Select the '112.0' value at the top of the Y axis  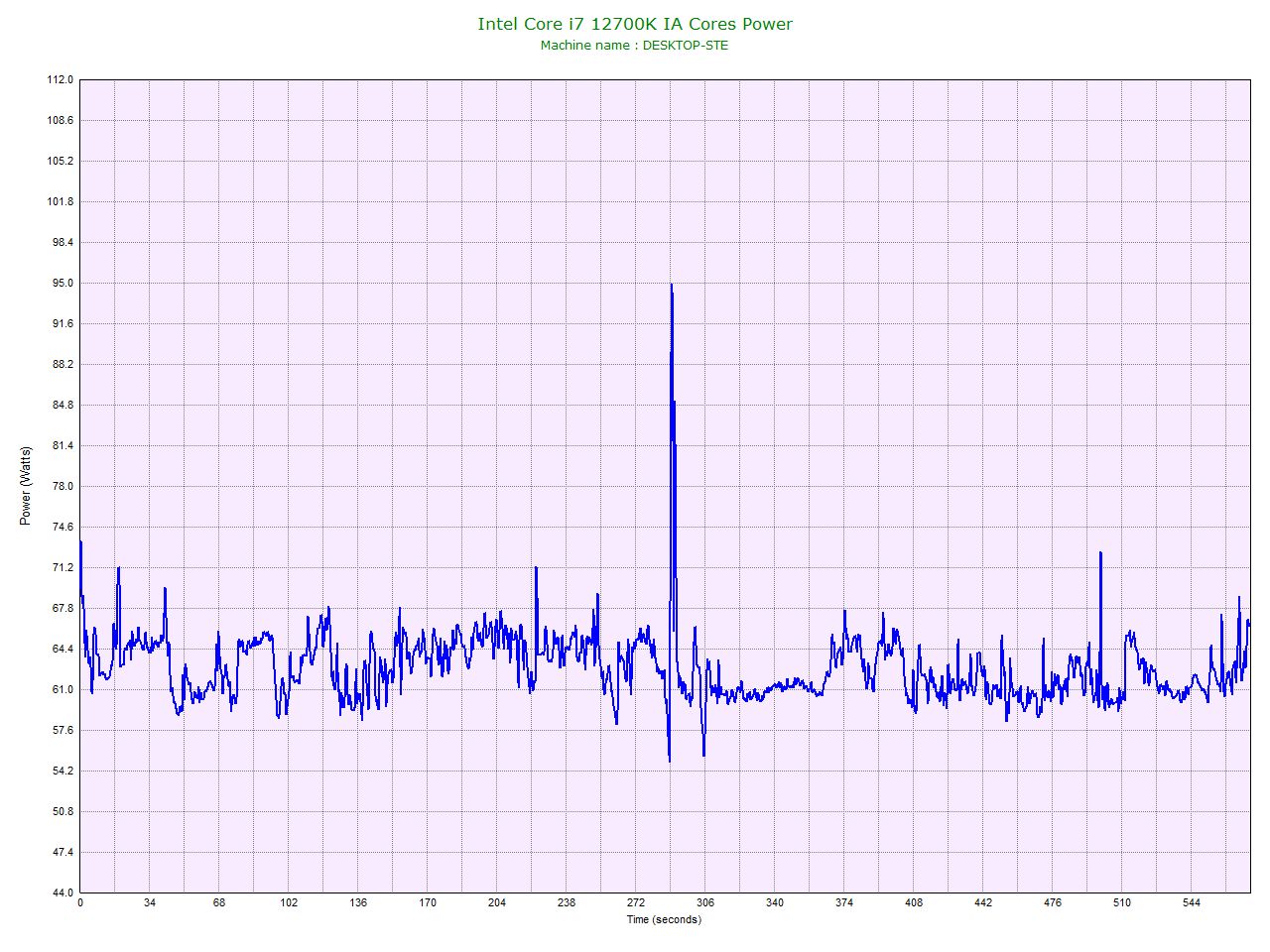click(x=62, y=79)
